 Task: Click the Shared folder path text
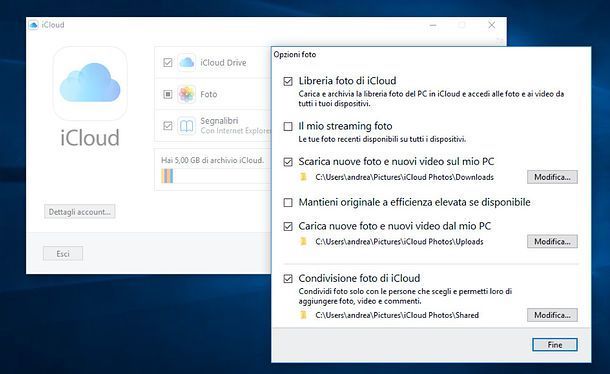click(397, 315)
